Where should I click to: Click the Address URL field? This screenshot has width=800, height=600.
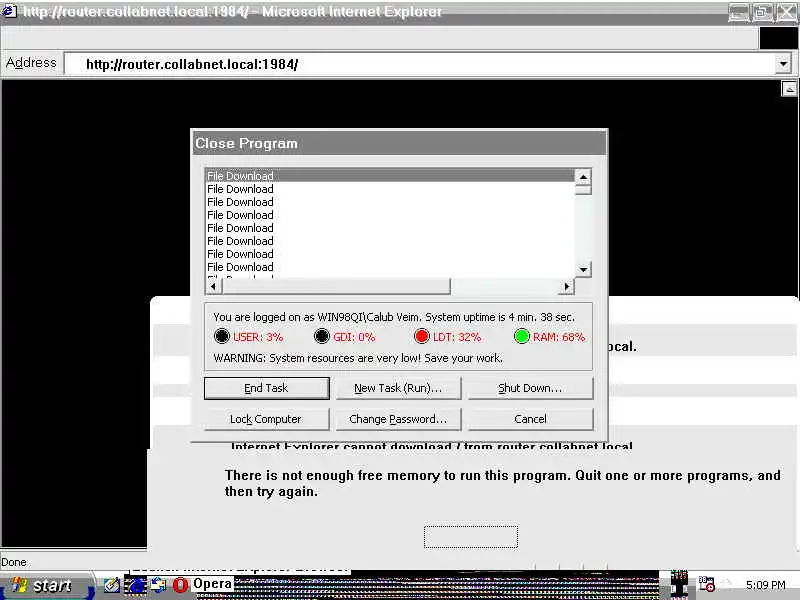pos(418,64)
